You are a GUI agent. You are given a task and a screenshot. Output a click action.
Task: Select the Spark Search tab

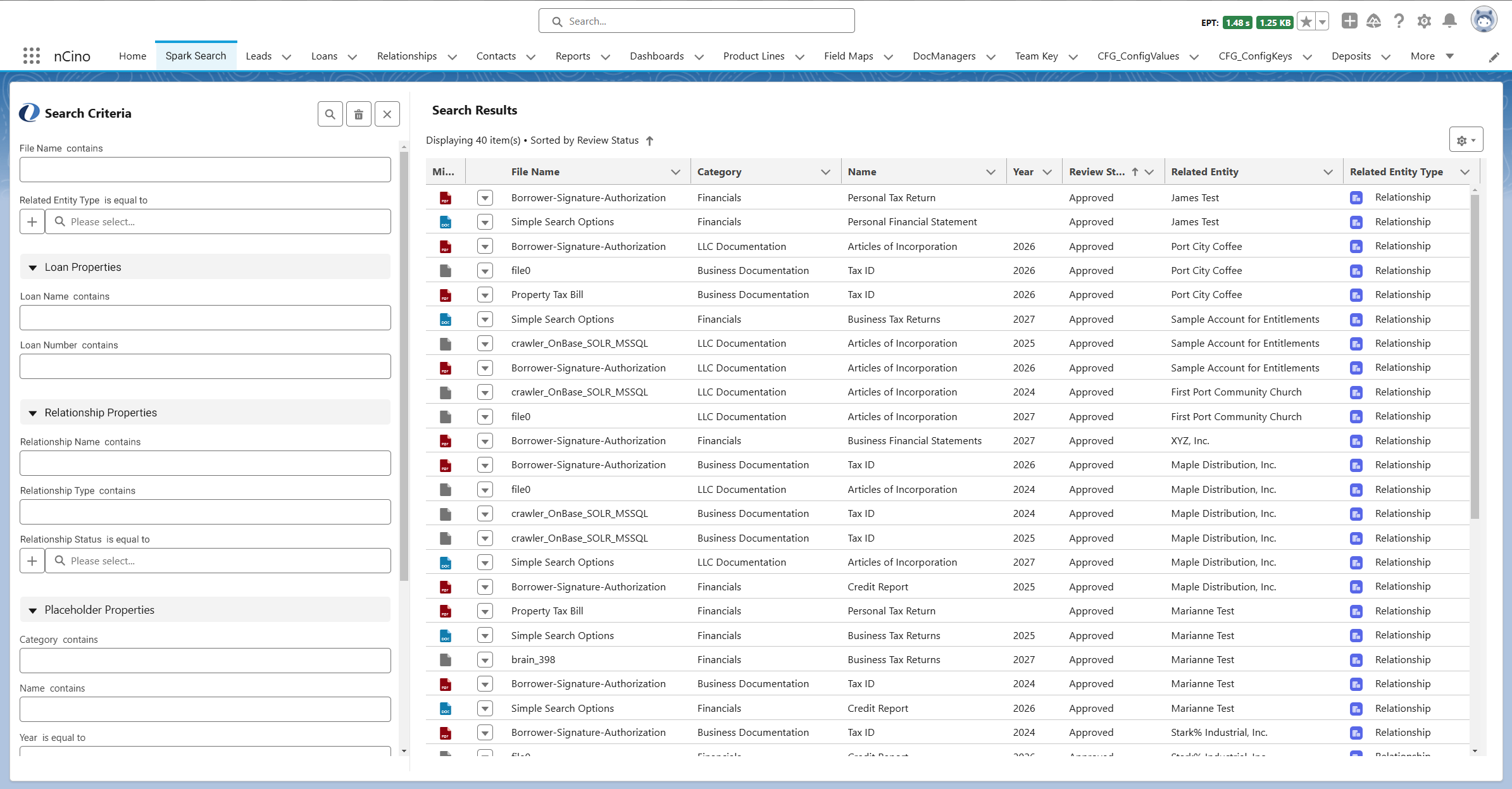coord(196,56)
